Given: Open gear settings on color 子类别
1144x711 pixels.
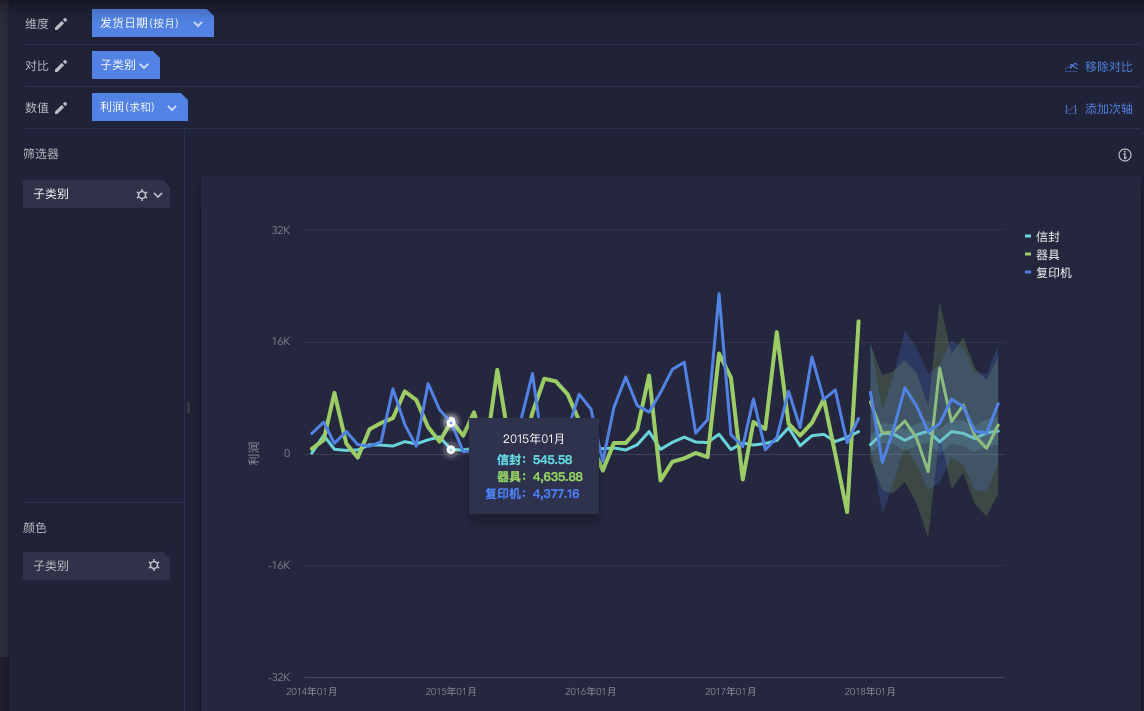Looking at the screenshot, I should tap(154, 565).
